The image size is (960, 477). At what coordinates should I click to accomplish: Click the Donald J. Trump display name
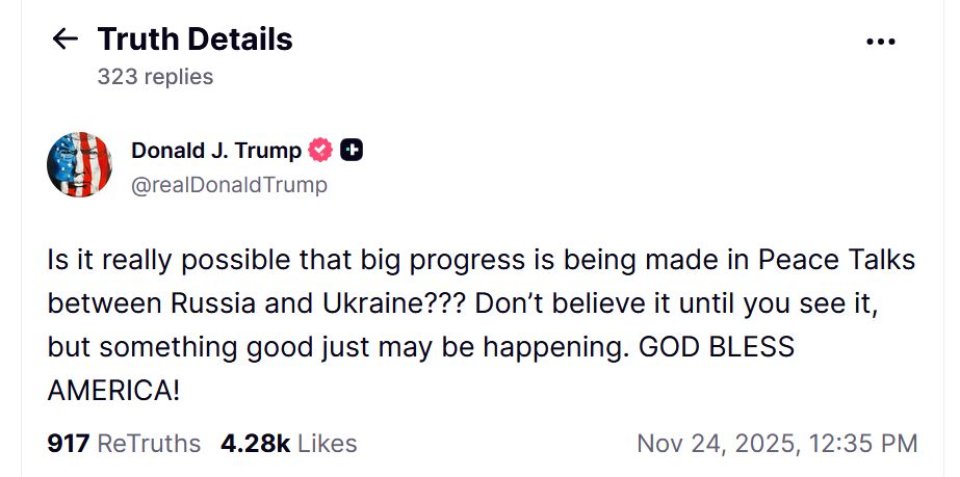coord(216,151)
